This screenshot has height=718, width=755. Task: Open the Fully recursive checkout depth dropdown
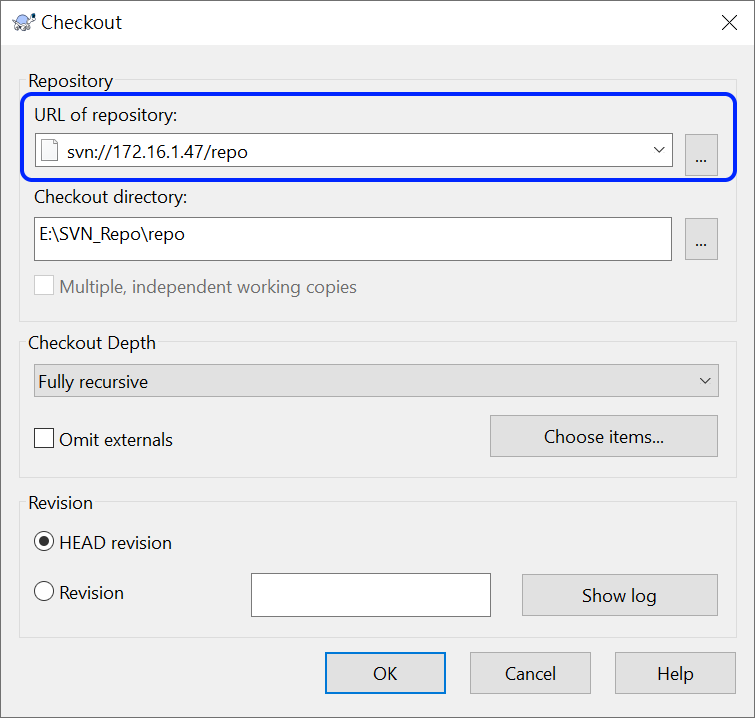pyautogui.click(x=376, y=380)
